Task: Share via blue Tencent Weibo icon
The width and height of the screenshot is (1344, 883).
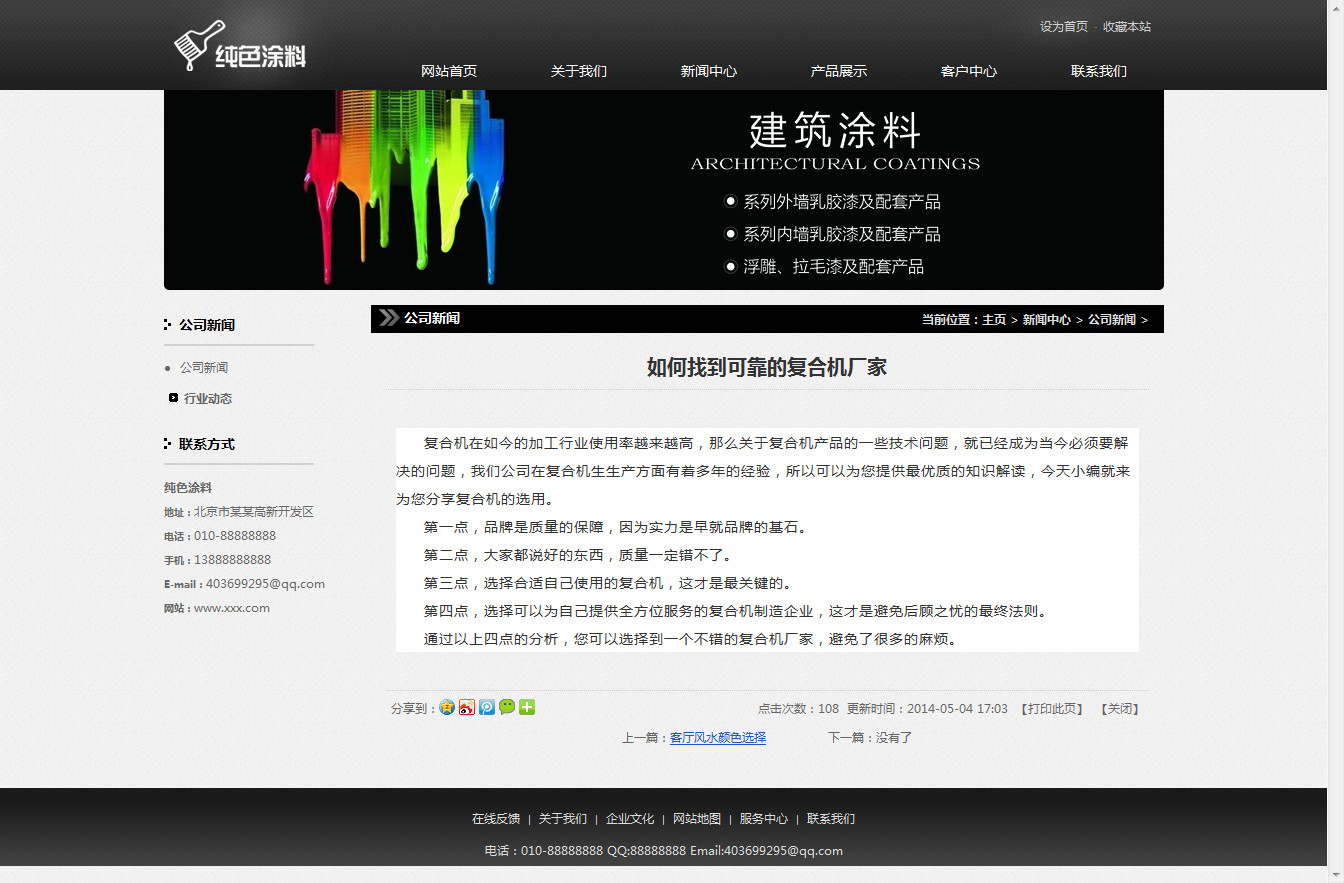Action: (x=487, y=707)
